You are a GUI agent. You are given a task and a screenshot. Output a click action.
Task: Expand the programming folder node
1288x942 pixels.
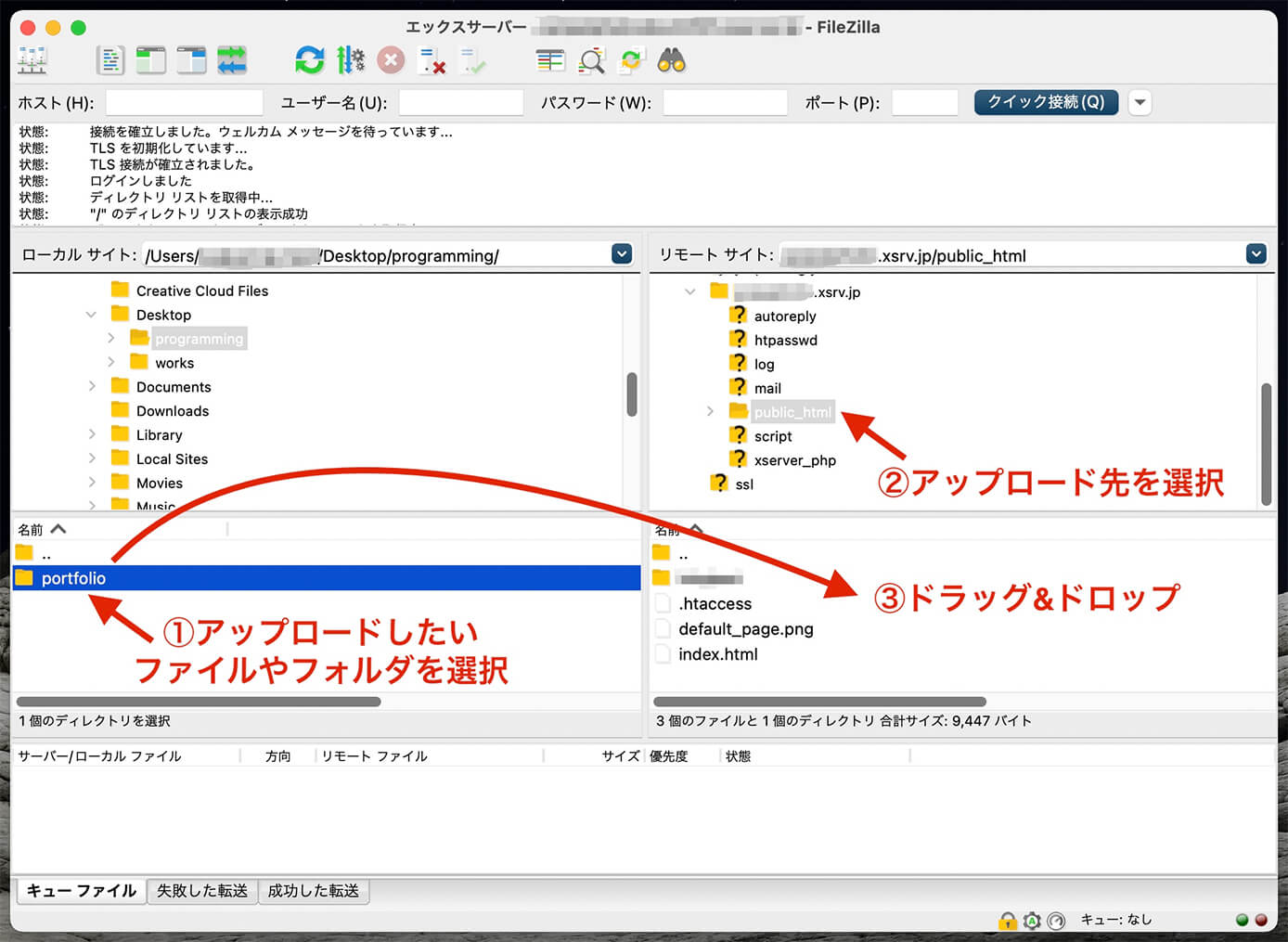(x=111, y=338)
